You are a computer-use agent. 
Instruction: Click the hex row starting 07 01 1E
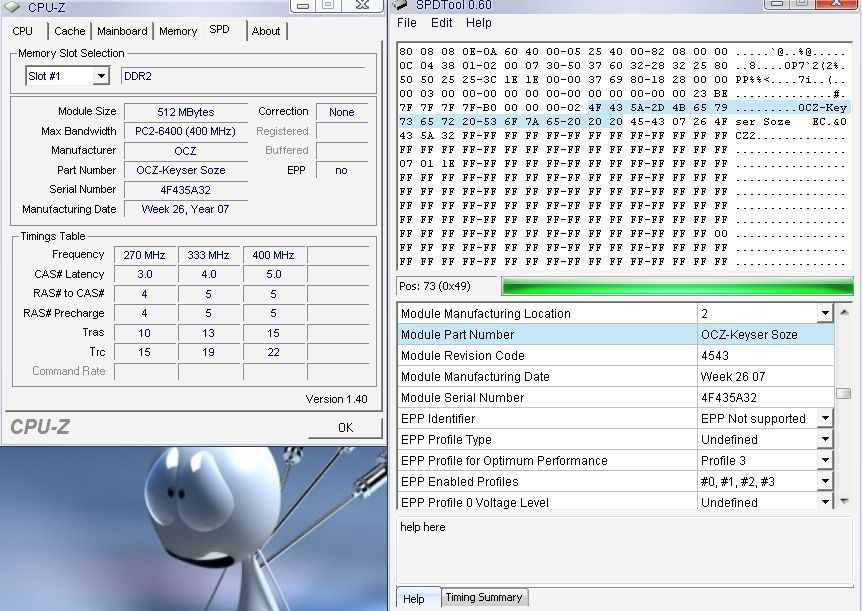pos(622,163)
